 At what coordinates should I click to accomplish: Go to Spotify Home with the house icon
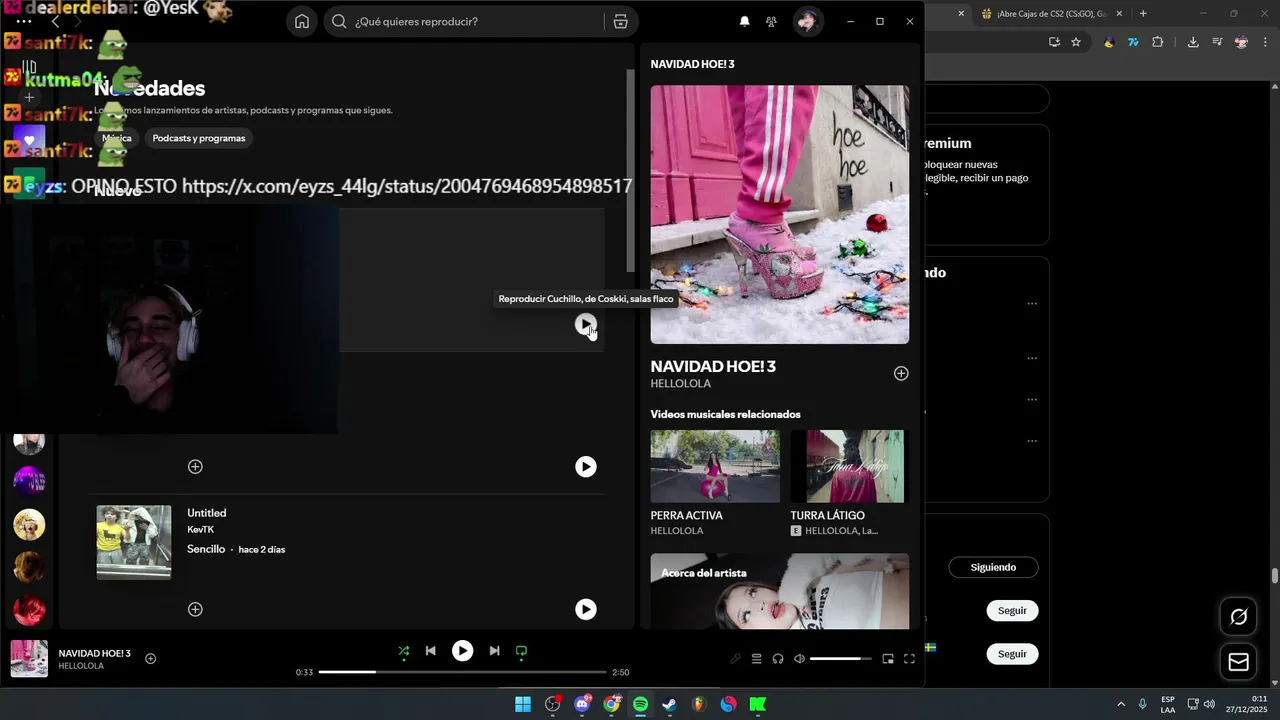point(302,22)
